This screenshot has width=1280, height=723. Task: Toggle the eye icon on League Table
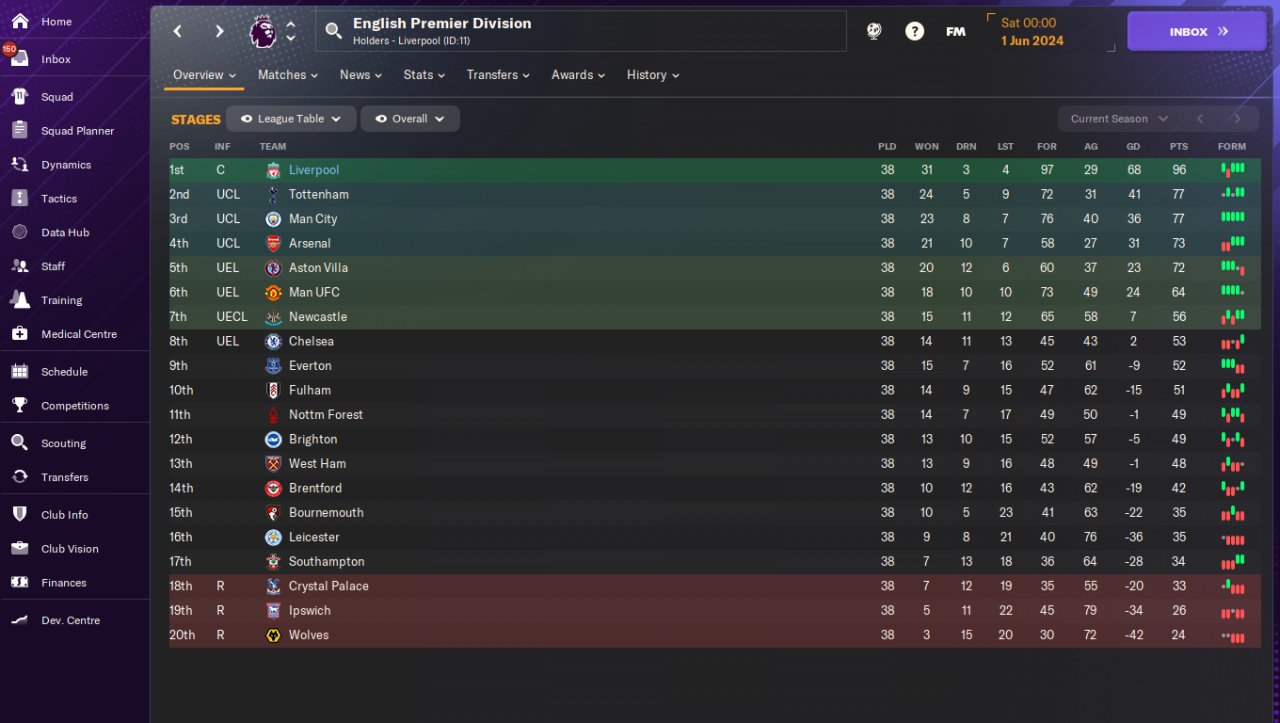pos(246,119)
